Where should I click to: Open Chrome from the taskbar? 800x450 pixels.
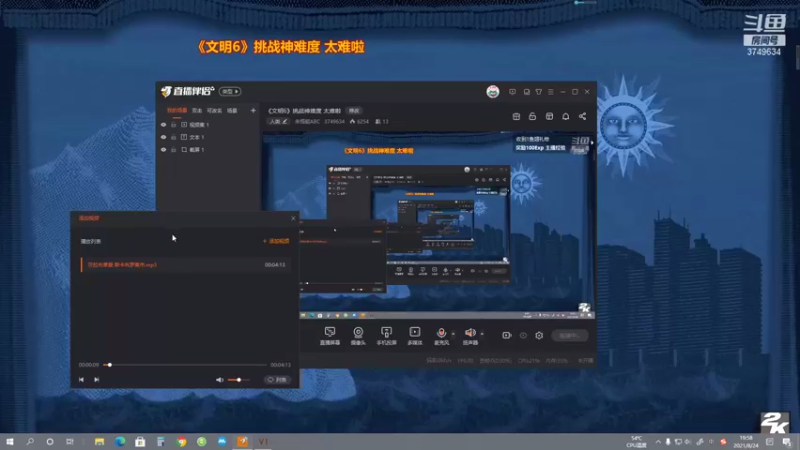pos(181,441)
